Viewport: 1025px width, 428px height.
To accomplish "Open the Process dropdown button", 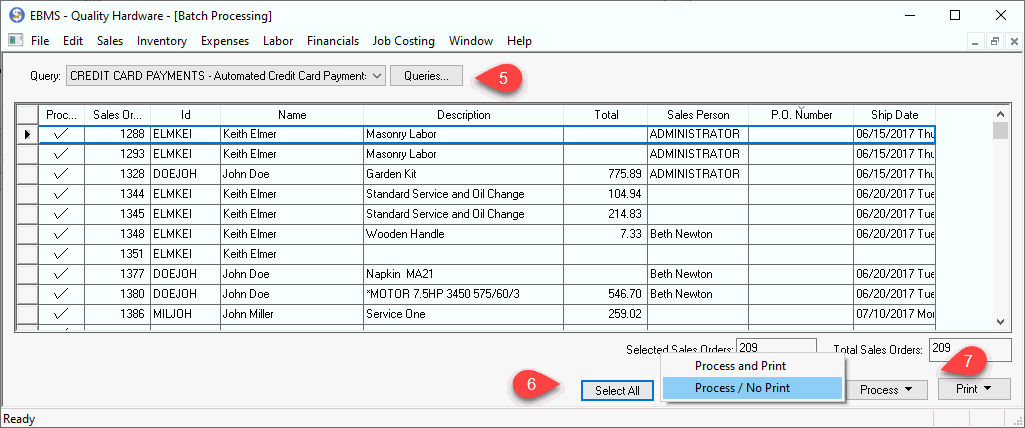I will (x=885, y=389).
